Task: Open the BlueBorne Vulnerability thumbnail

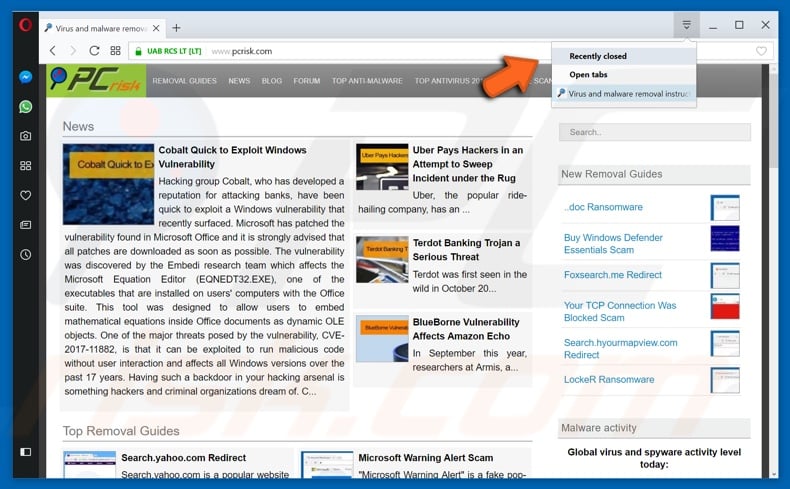Action: (x=382, y=339)
